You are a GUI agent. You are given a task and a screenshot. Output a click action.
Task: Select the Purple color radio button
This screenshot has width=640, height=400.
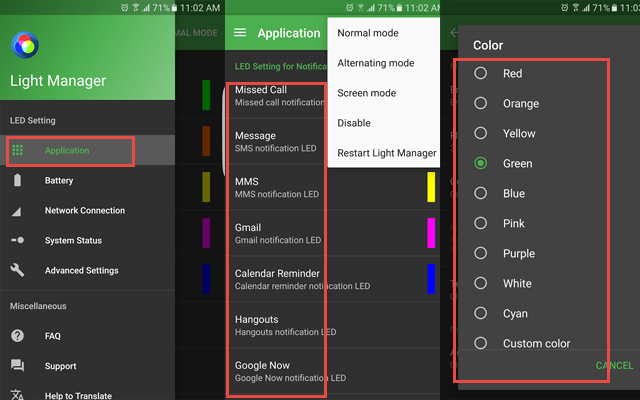(x=480, y=253)
